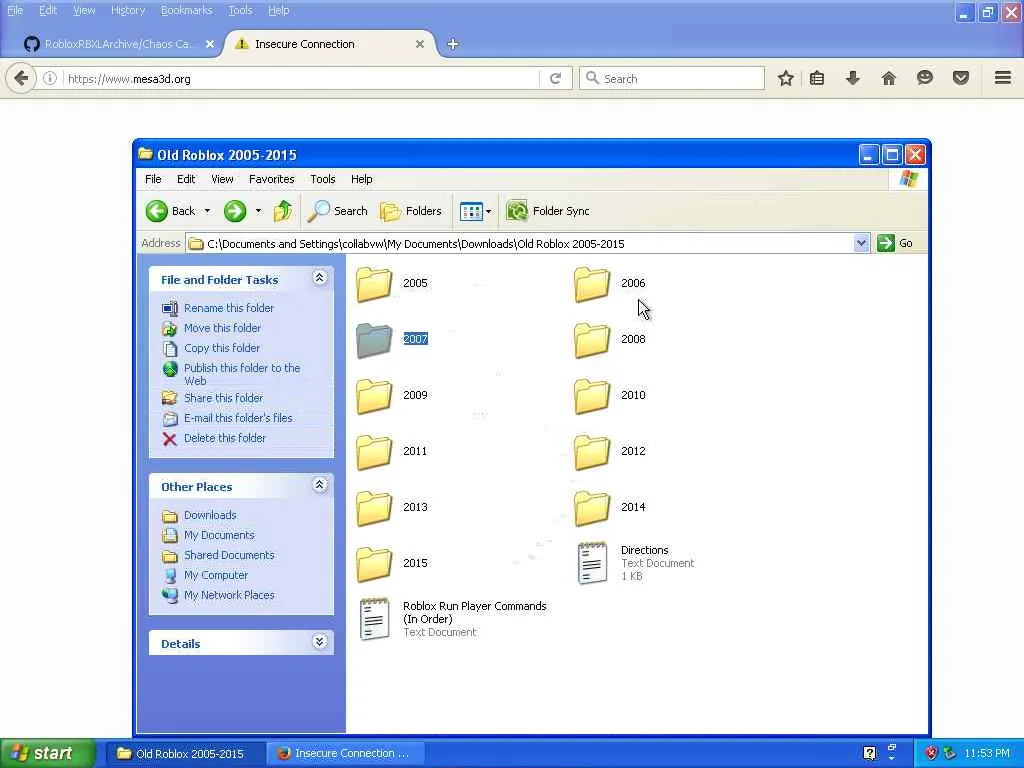Open My Network Places link
1024x768 pixels.
[229, 596]
